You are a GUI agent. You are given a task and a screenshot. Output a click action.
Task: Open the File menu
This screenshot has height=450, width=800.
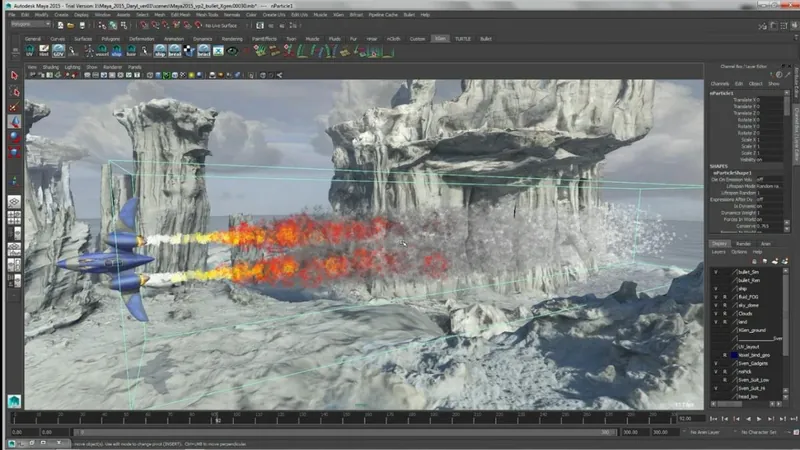pos(12,15)
